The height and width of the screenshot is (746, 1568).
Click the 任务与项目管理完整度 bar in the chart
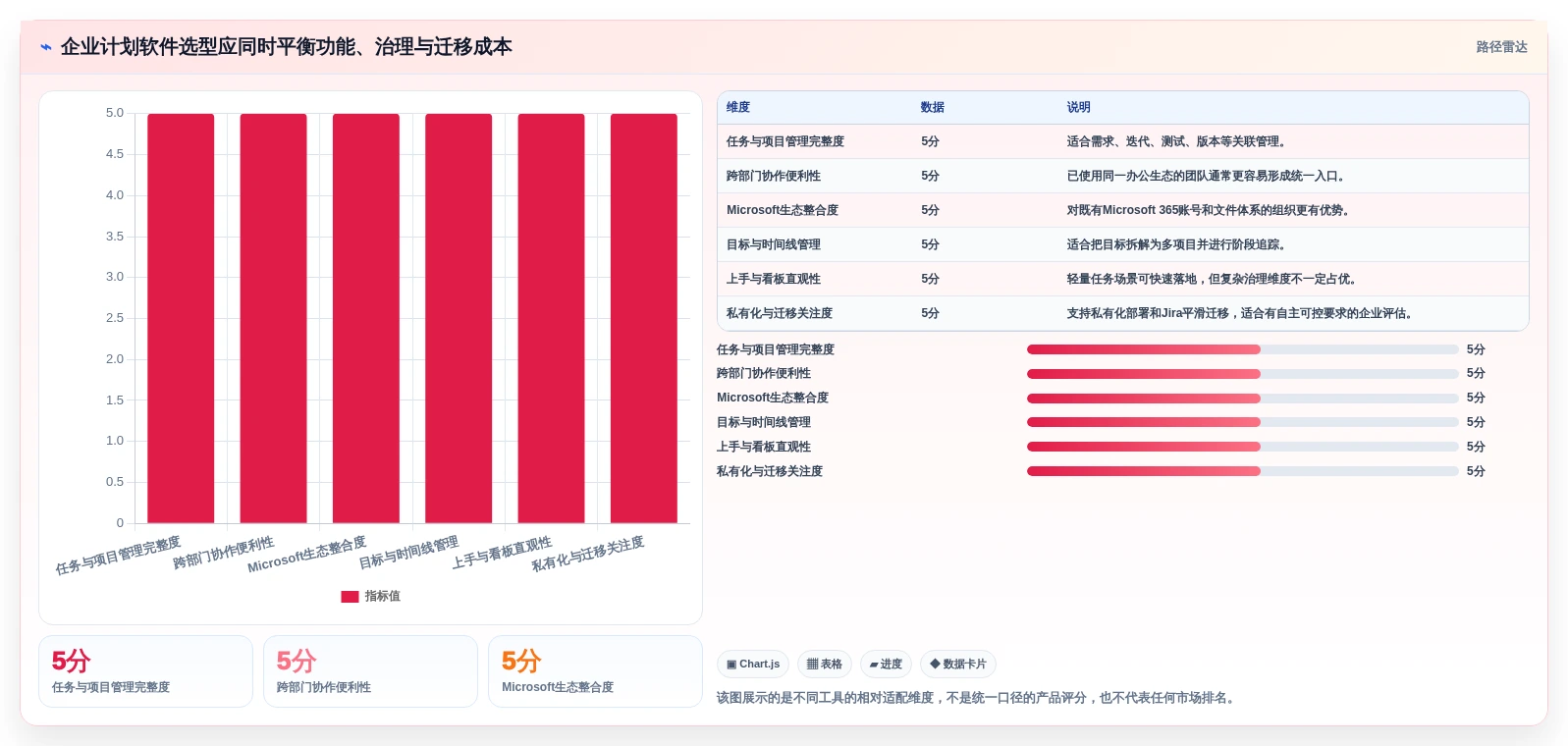pyautogui.click(x=181, y=318)
